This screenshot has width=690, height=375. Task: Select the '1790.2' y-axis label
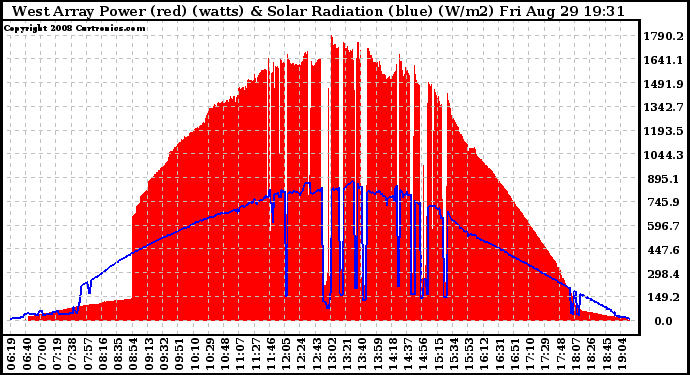click(x=664, y=36)
